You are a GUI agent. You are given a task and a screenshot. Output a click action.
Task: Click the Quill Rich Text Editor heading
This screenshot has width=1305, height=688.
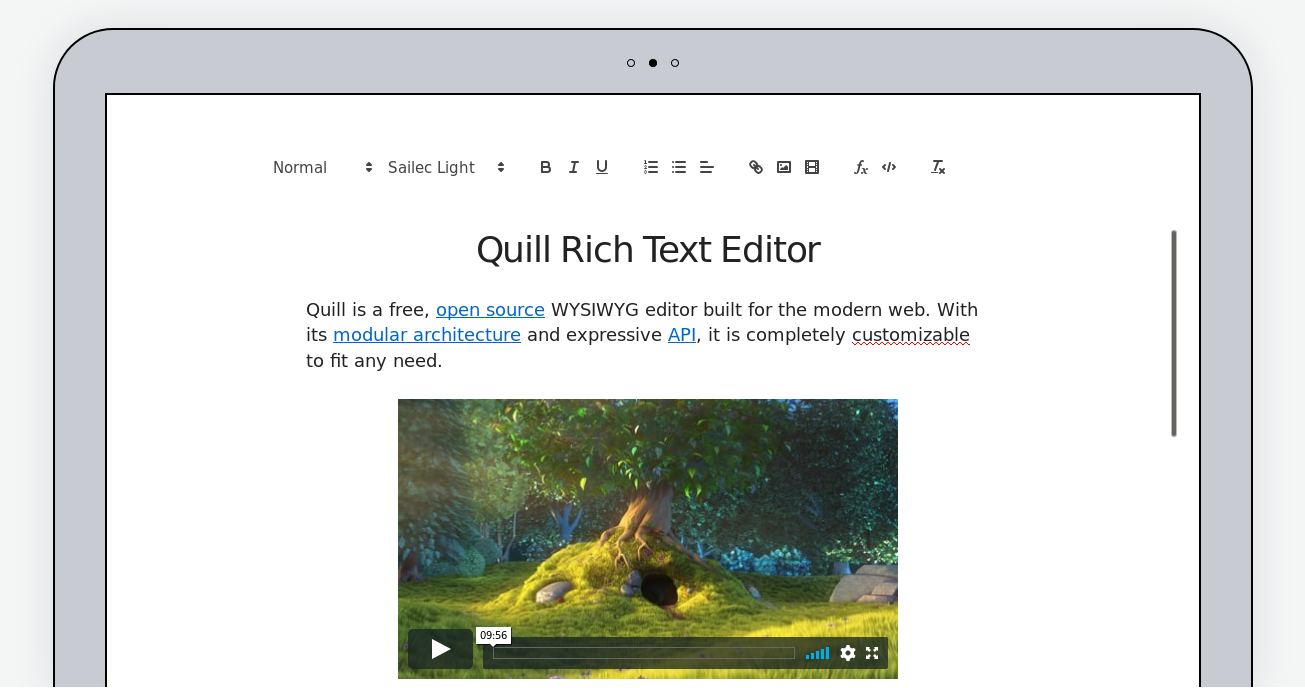click(648, 250)
